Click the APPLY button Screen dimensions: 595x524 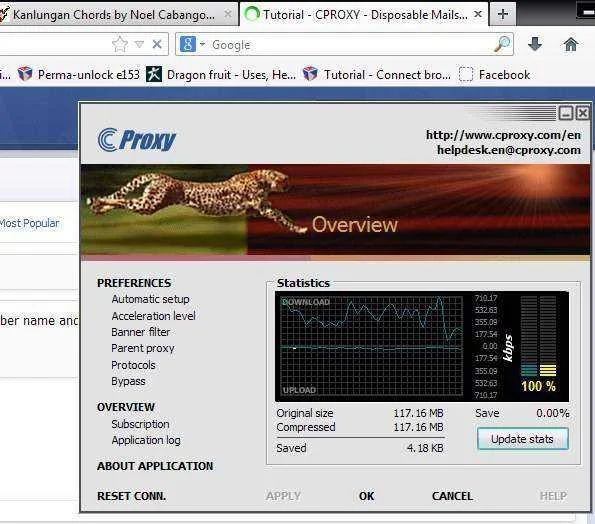[283, 496]
